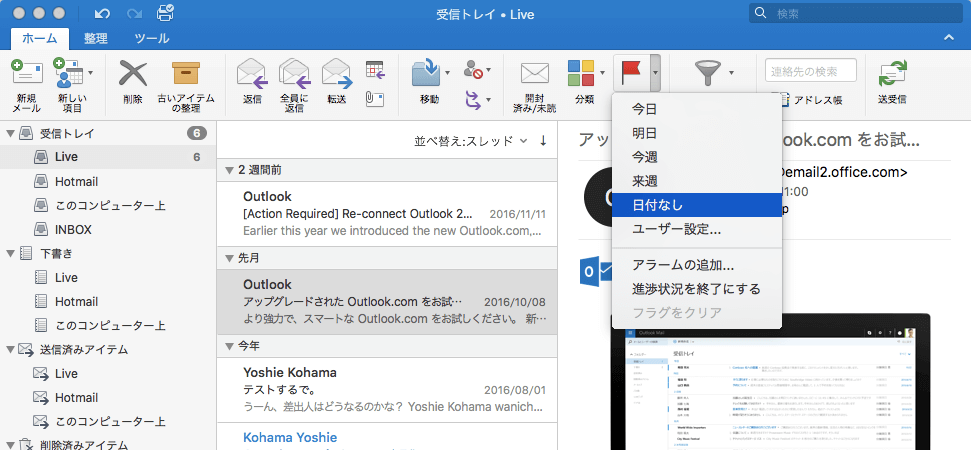Click 送受信 send and receive icon
Image resolution: width=971 pixels, height=450 pixels.
click(892, 74)
